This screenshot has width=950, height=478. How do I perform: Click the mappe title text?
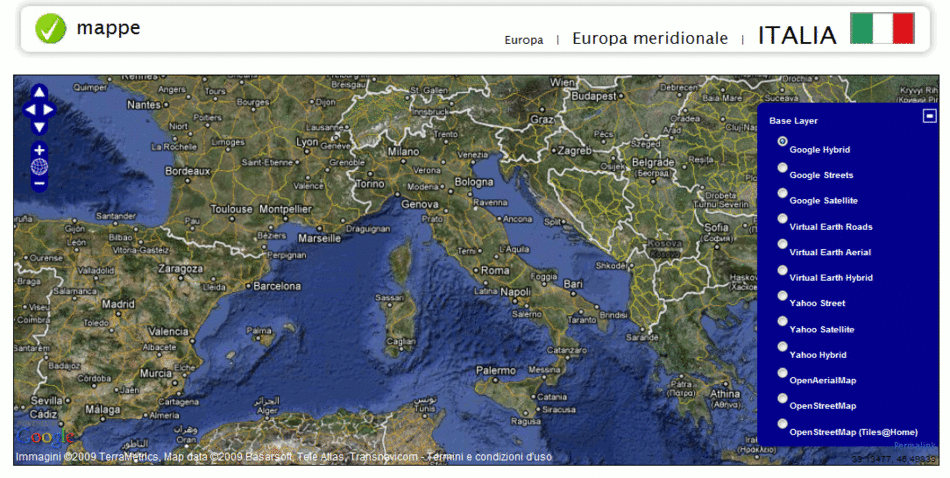coord(108,28)
